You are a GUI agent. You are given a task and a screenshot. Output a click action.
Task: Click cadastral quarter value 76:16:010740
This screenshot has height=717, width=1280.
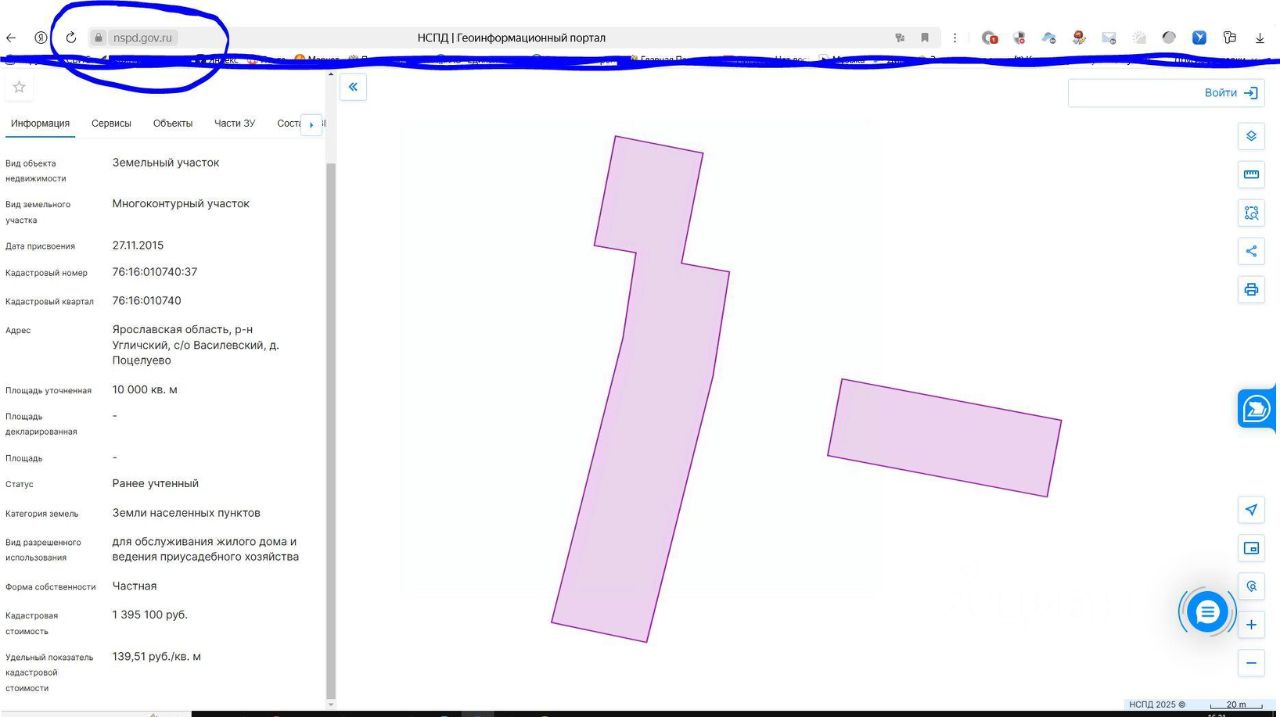[147, 301]
